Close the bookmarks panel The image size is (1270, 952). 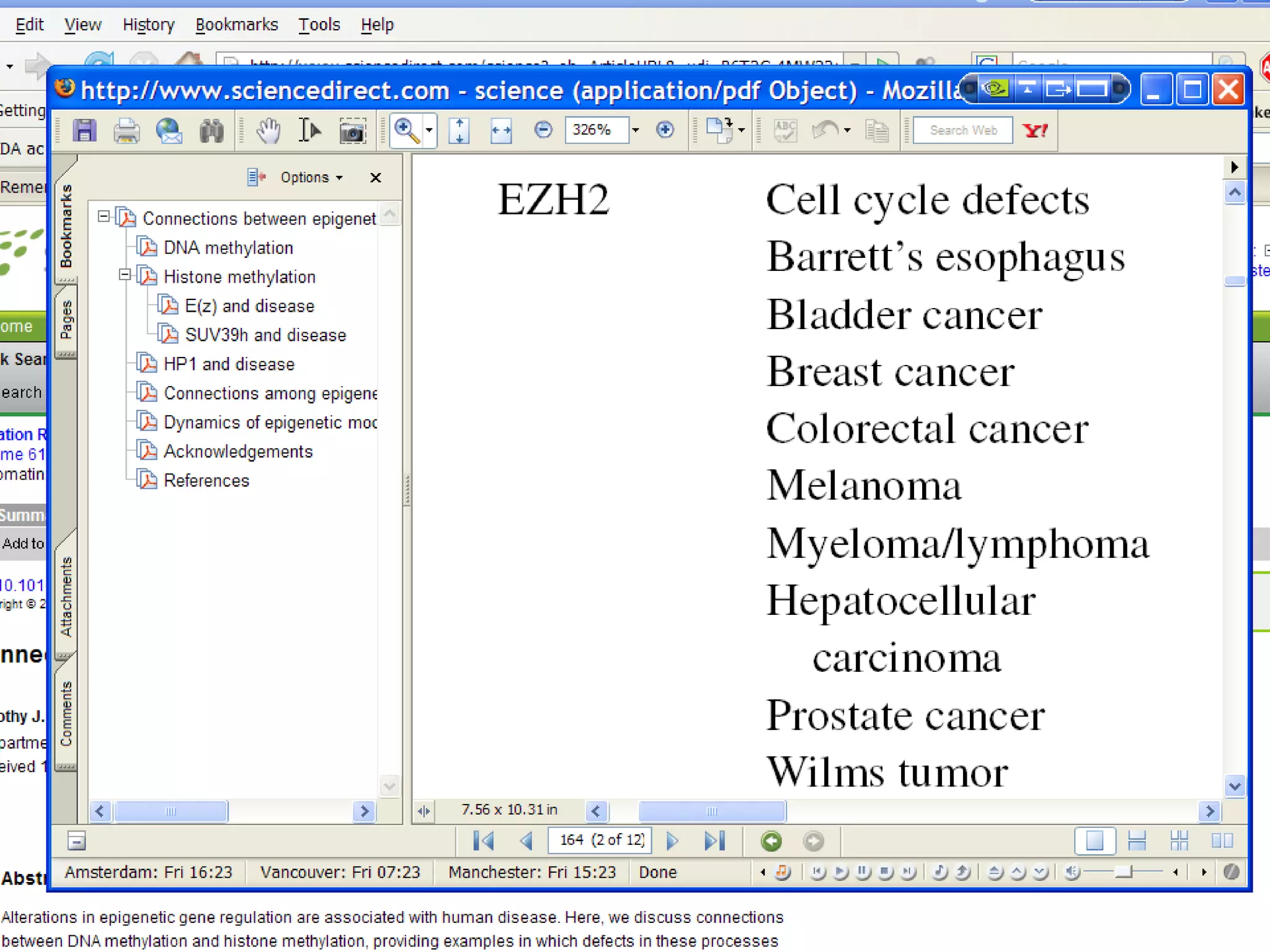pos(375,178)
